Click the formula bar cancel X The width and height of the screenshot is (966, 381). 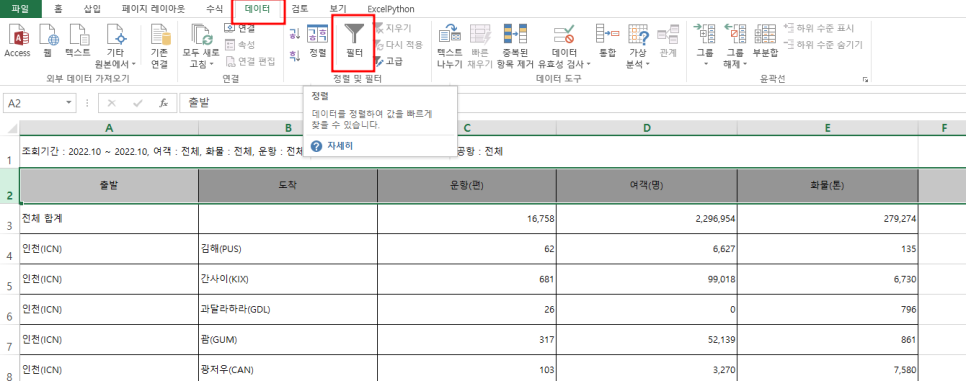tap(112, 103)
